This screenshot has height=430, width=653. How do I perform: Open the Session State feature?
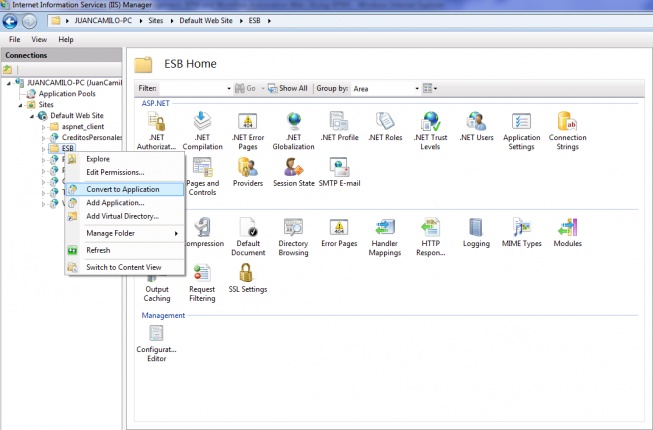click(294, 173)
